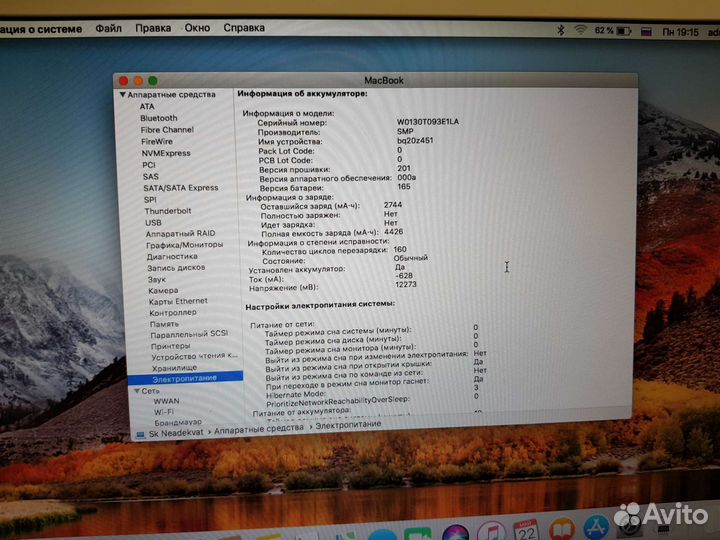
Task: Click the Wi-Fi status icon
Action: tap(580, 30)
